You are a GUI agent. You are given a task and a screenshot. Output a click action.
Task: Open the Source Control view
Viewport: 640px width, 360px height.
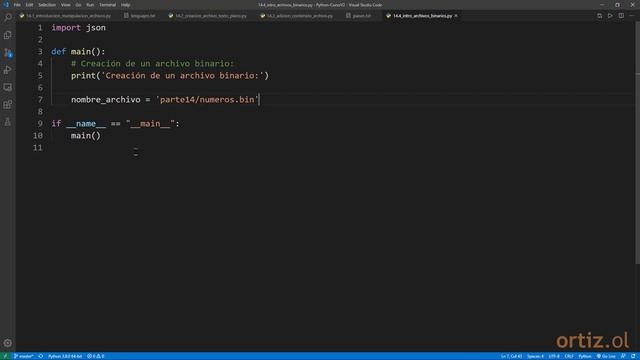pos(8,53)
